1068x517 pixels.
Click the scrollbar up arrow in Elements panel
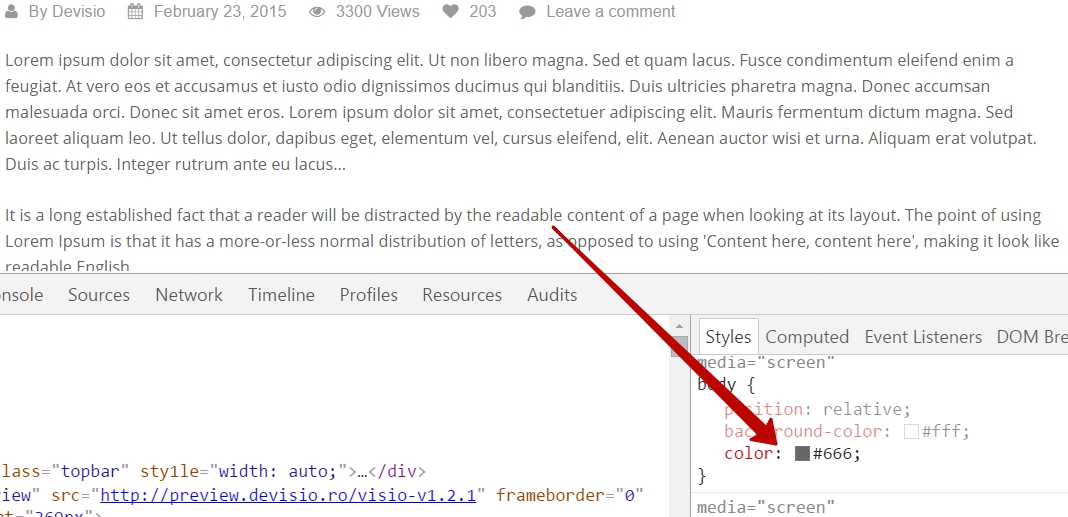679,327
